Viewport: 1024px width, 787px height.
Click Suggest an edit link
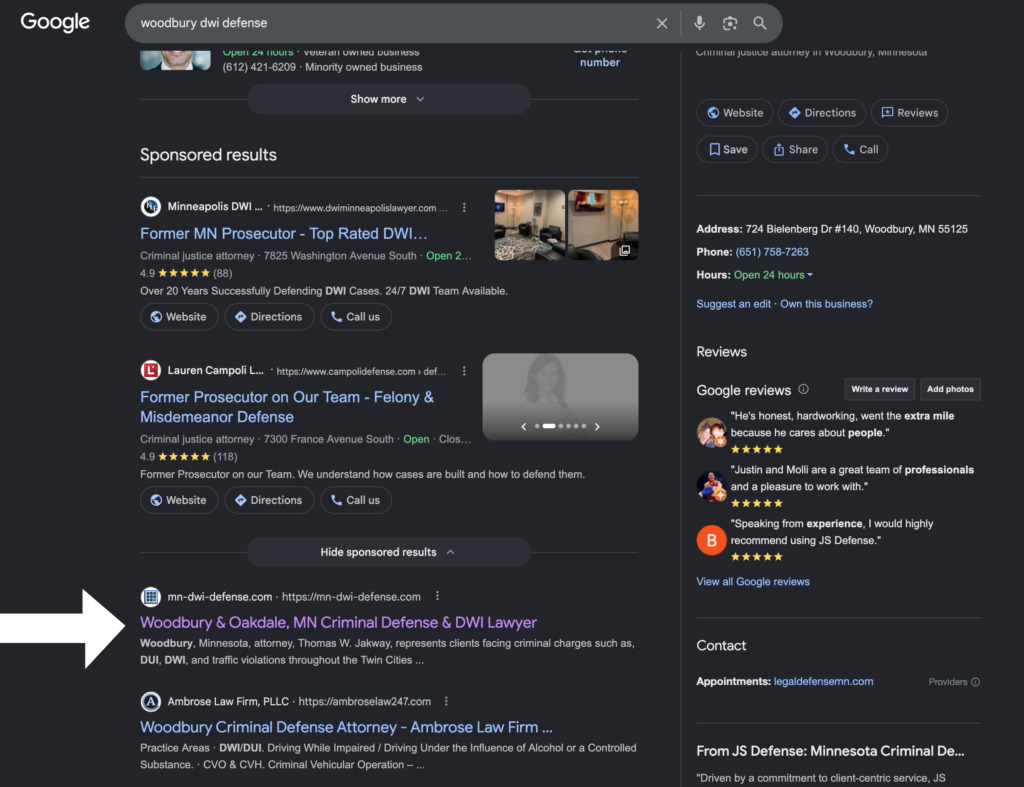pos(733,304)
